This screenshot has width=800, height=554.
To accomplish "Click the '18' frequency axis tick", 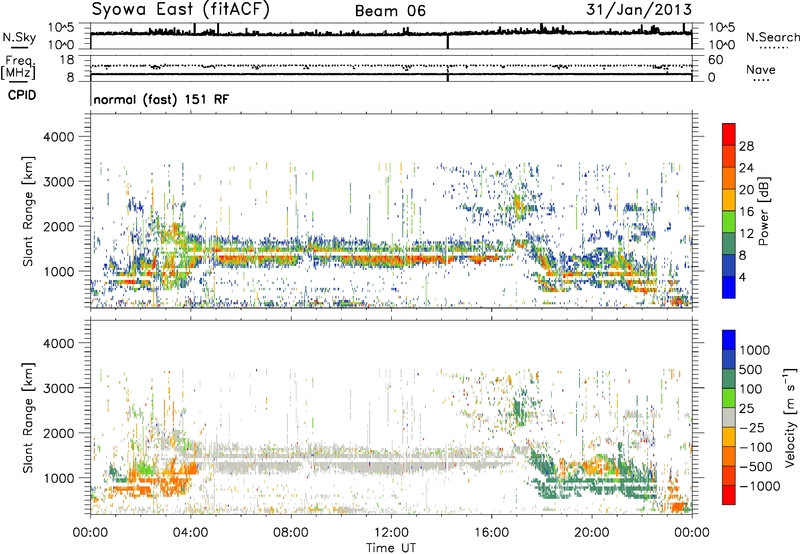I will [66, 60].
